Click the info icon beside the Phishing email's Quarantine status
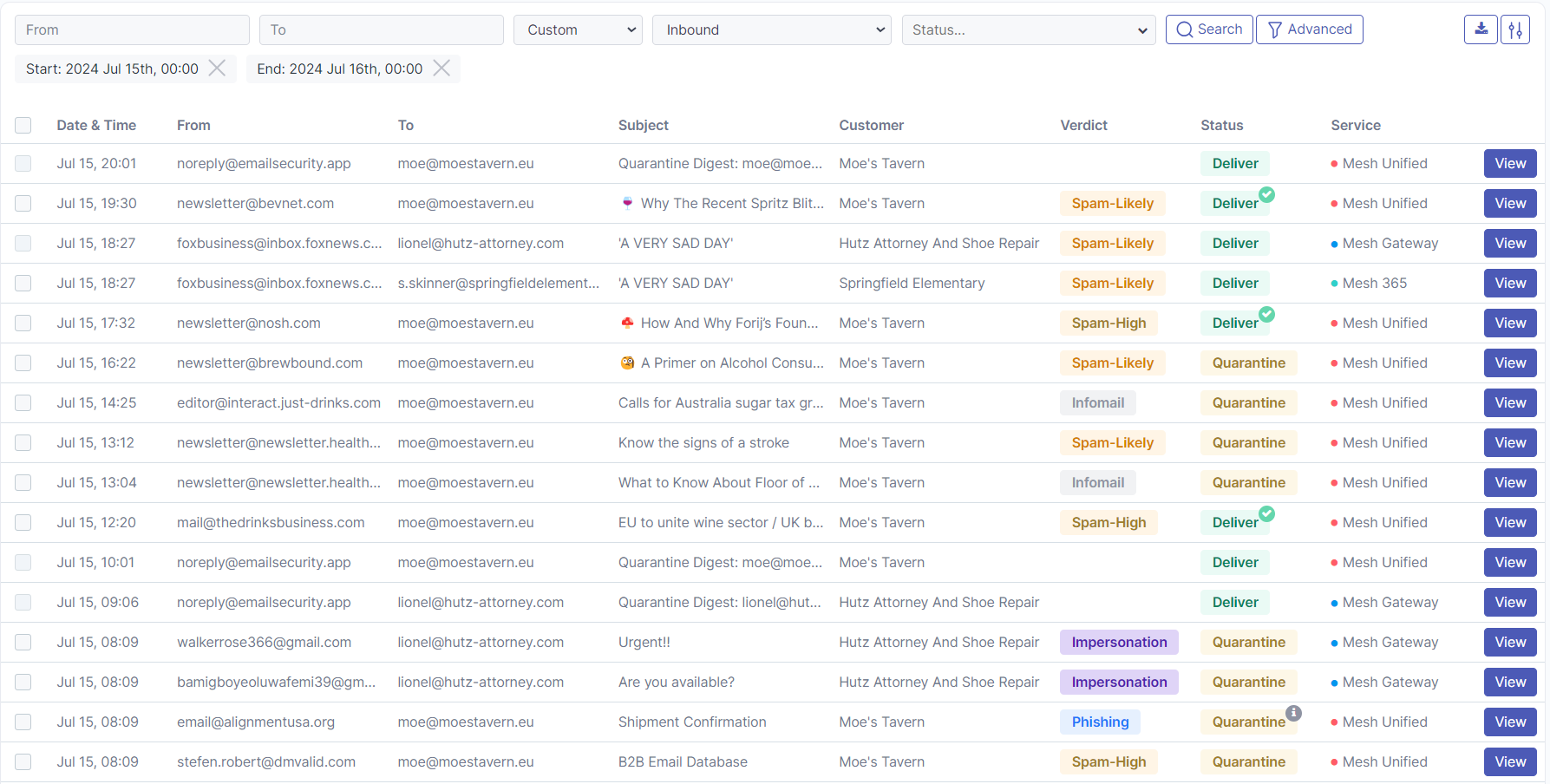 pyautogui.click(x=1294, y=713)
